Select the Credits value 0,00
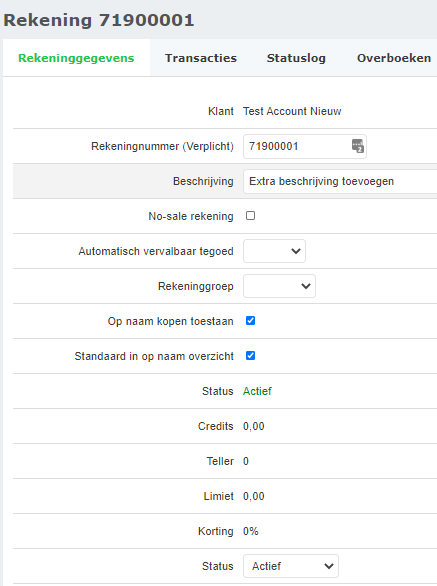Image resolution: width=437 pixels, height=586 pixels. pyautogui.click(x=253, y=426)
